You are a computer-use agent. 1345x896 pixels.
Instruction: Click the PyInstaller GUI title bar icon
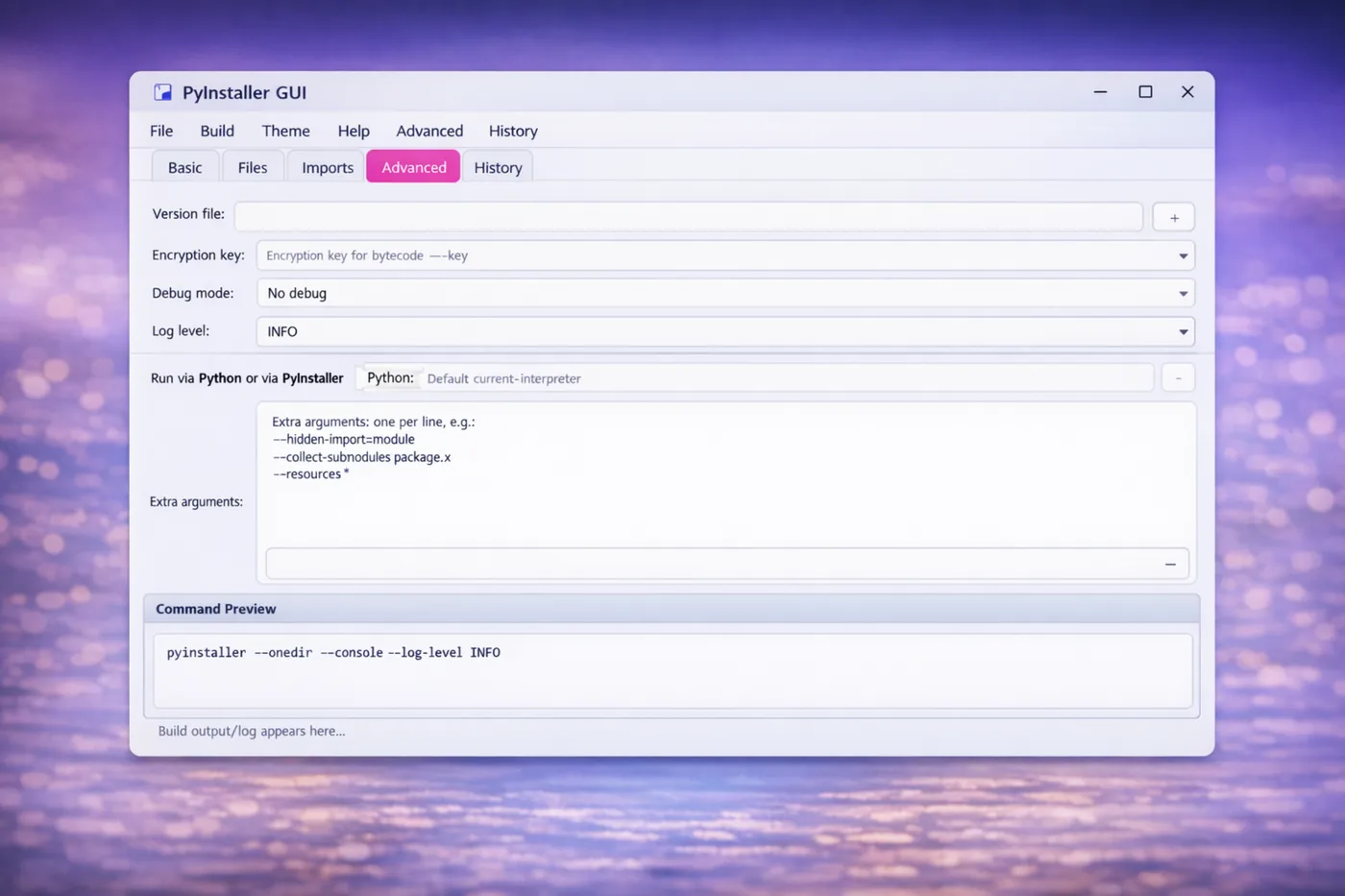[x=162, y=92]
